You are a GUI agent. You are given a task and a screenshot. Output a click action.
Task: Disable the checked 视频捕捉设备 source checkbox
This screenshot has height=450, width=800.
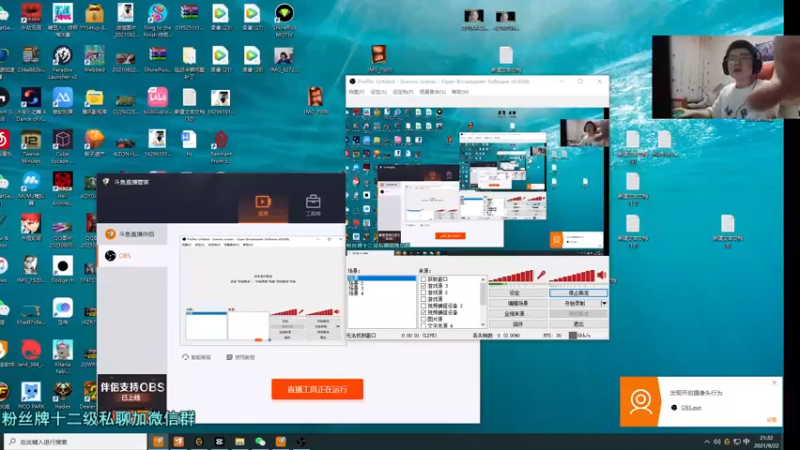click(x=423, y=312)
